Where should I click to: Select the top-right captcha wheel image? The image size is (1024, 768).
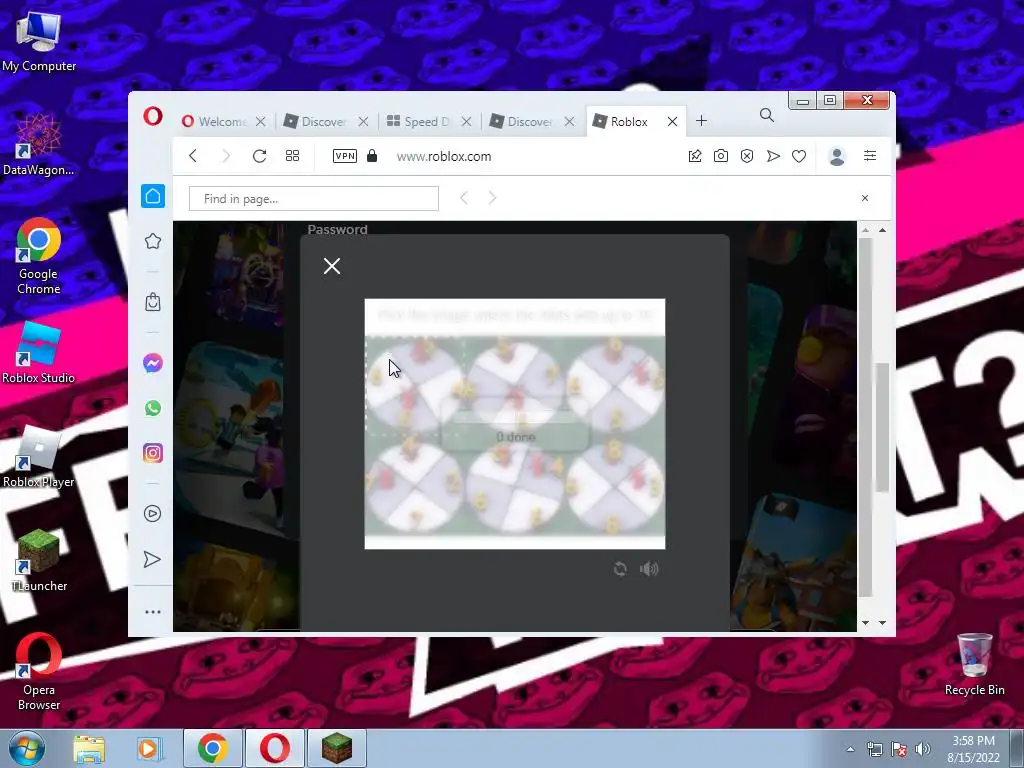[x=615, y=385]
